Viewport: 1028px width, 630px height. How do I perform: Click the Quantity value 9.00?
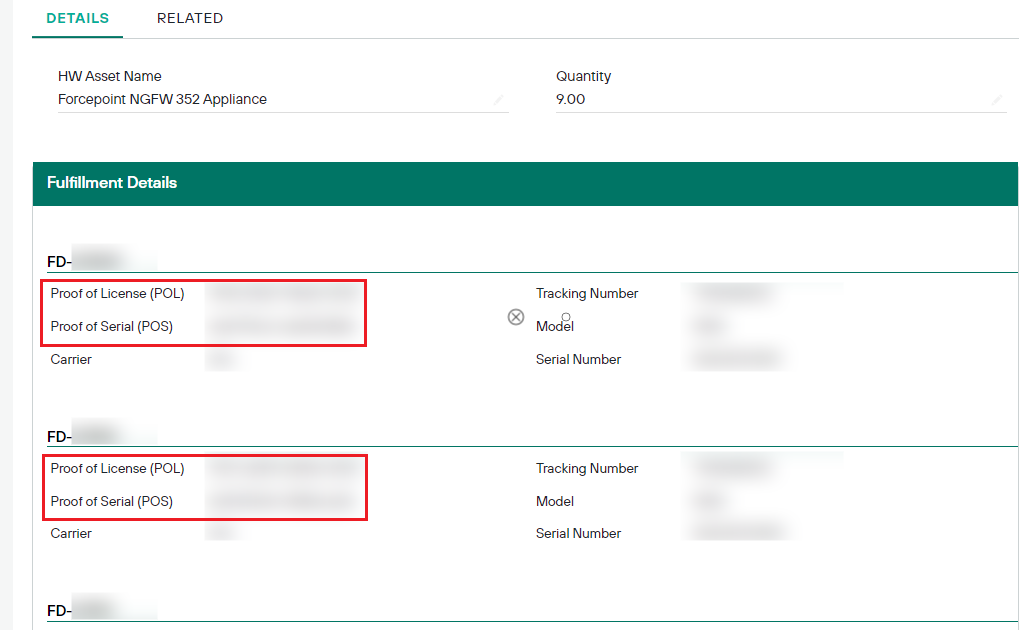point(572,99)
